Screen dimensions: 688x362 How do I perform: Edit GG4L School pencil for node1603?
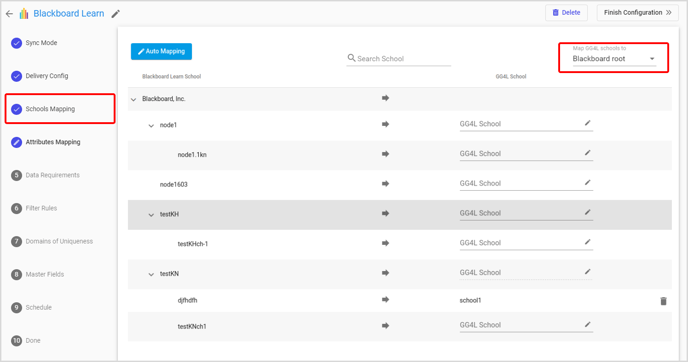coord(588,183)
